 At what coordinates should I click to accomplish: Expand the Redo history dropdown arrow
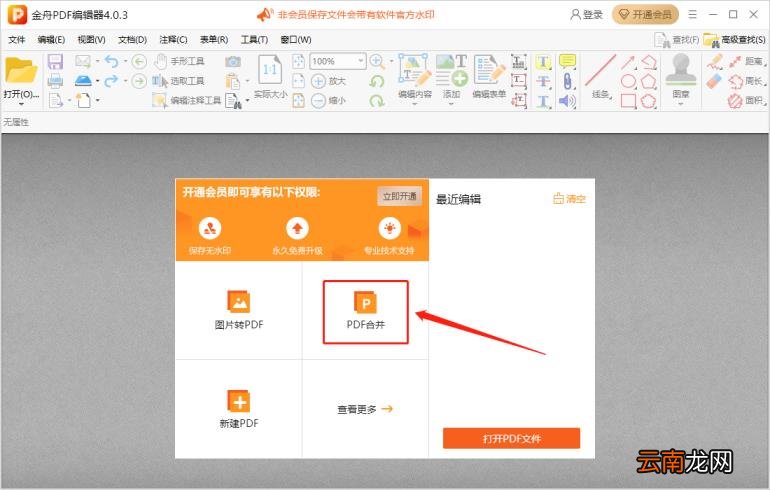tap(125, 81)
